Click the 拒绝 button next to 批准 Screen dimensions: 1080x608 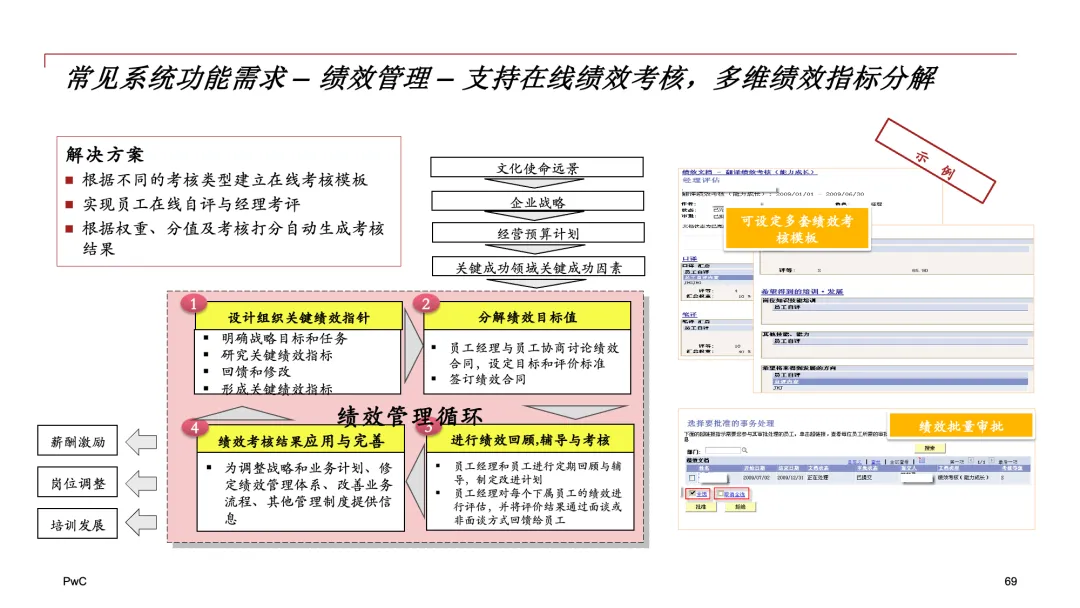click(x=740, y=507)
